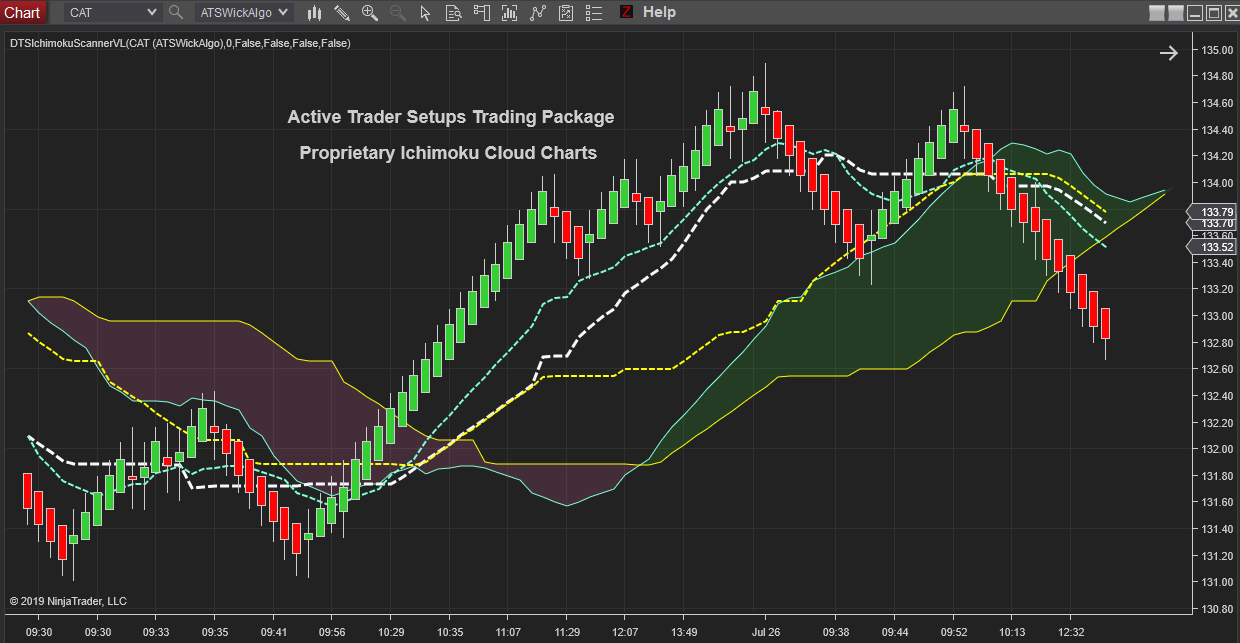Click the zoom out magnifier icon
The height and width of the screenshot is (643, 1240).
pyautogui.click(x=398, y=13)
